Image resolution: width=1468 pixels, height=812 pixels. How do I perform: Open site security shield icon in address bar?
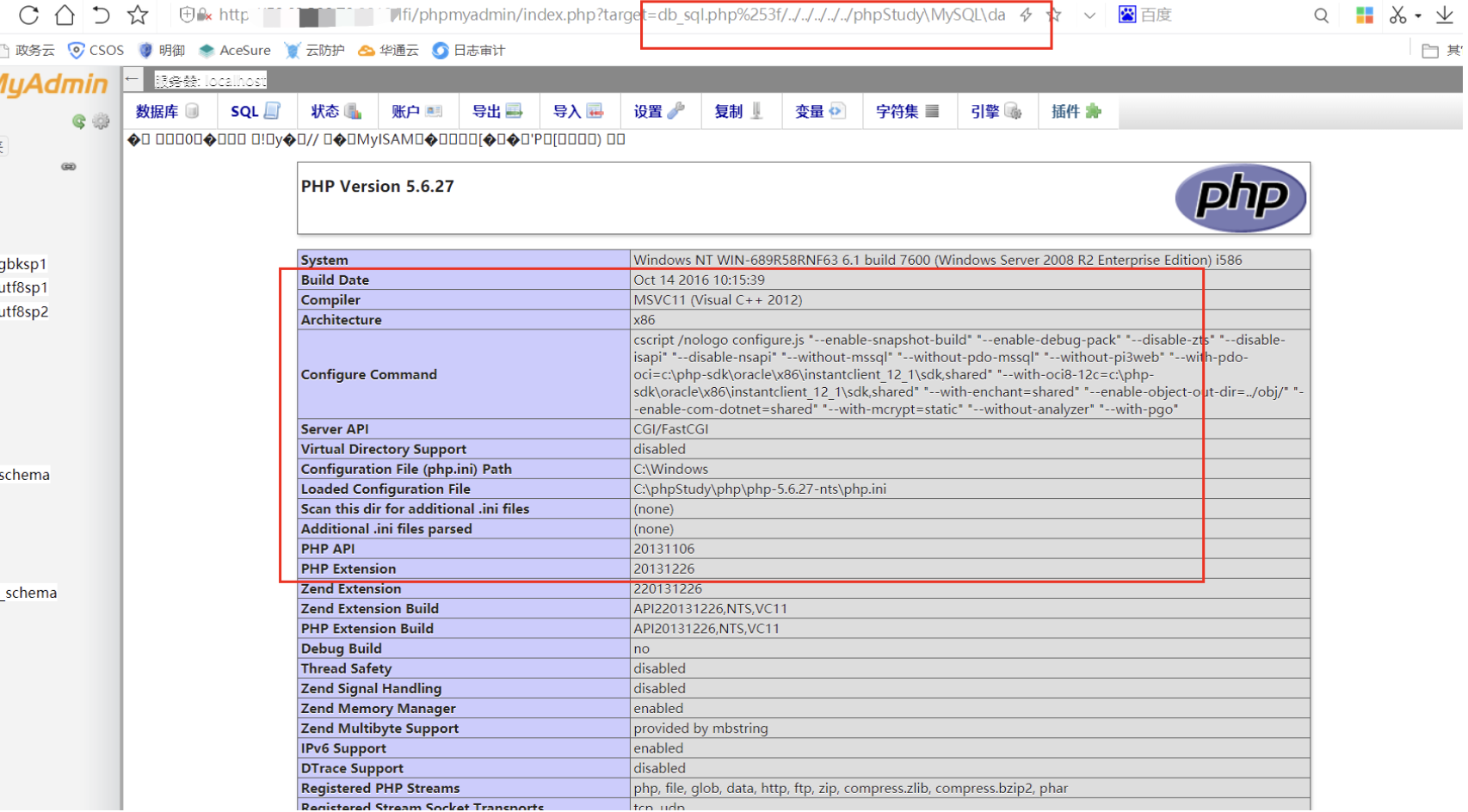(187, 15)
